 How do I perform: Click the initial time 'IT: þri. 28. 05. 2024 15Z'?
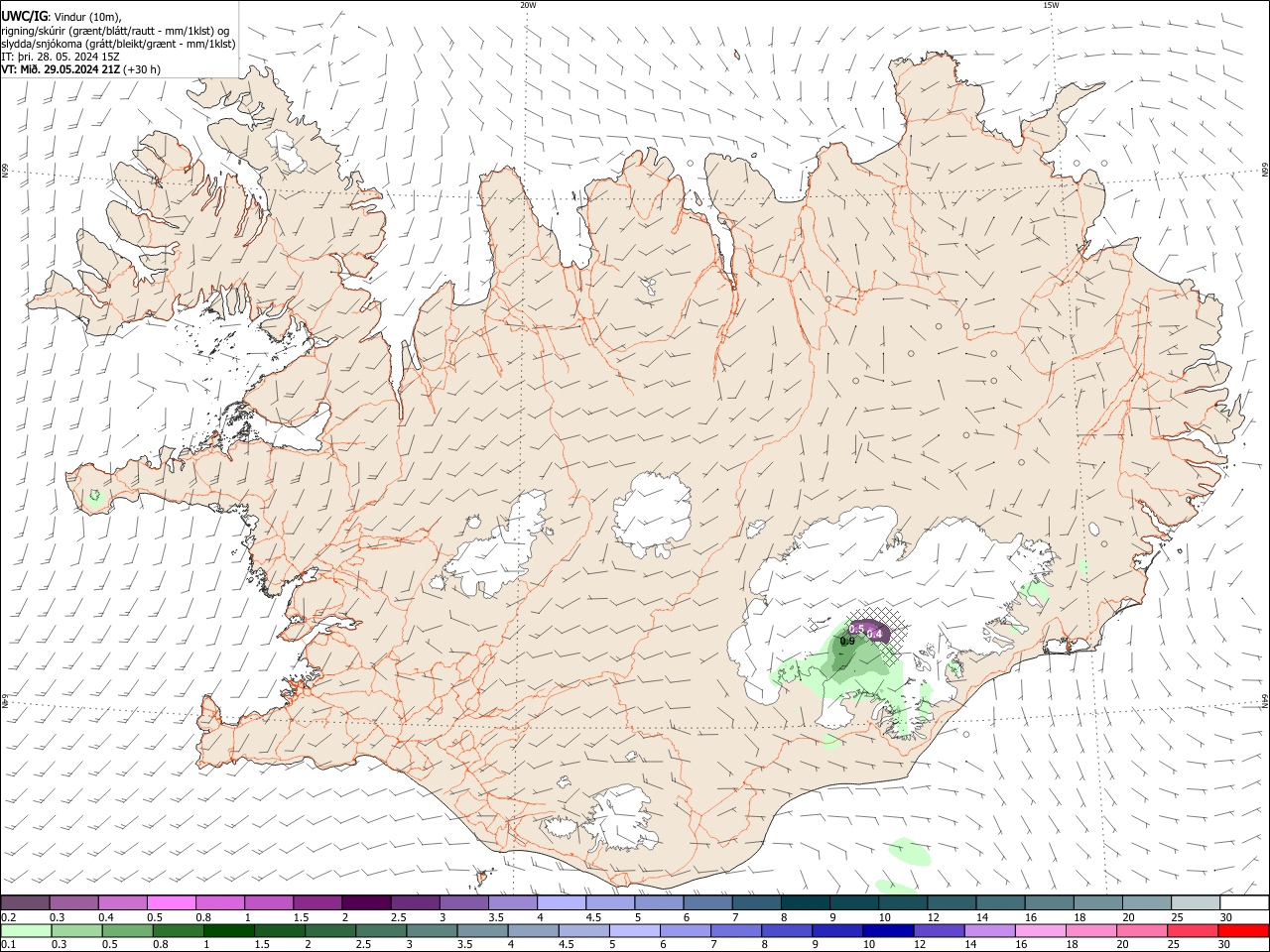point(61,57)
